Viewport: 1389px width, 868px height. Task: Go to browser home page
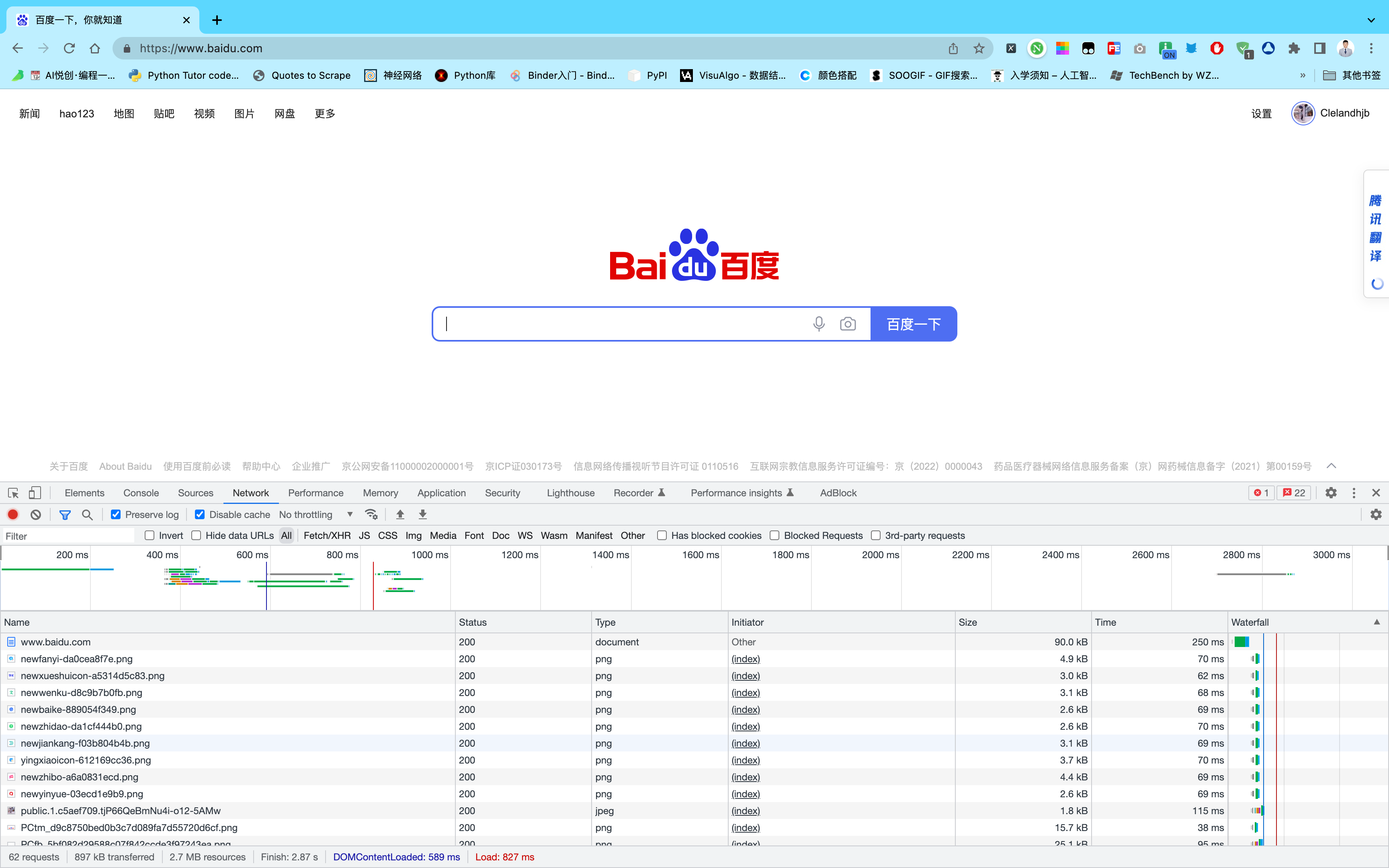click(95, 48)
